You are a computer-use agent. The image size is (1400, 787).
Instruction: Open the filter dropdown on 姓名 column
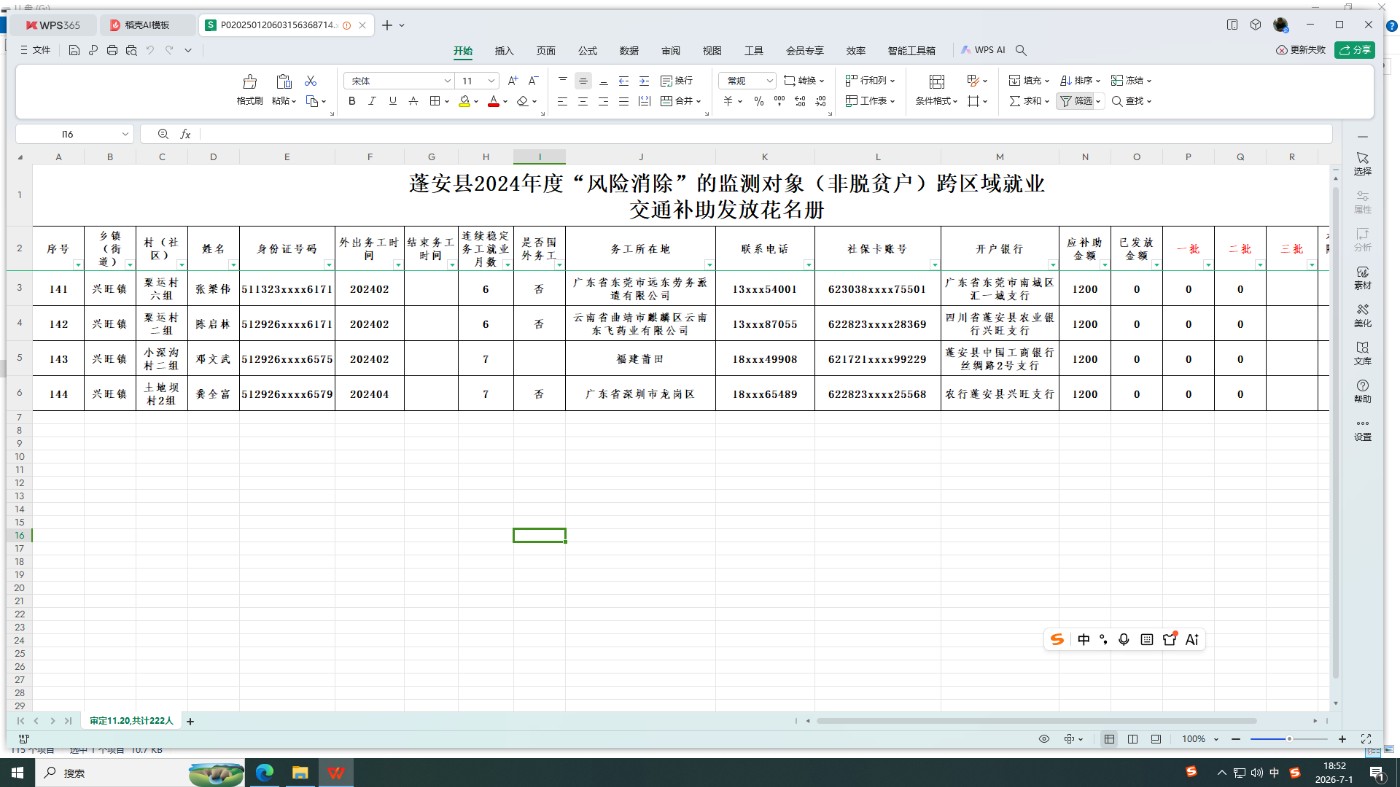click(233, 265)
